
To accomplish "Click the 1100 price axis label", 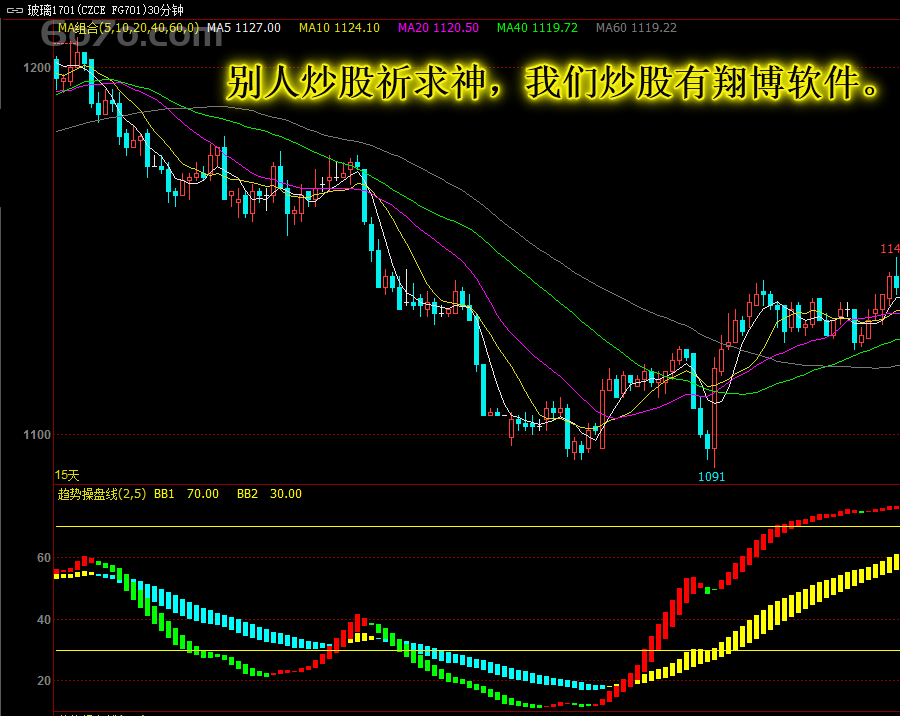I will click(37, 435).
